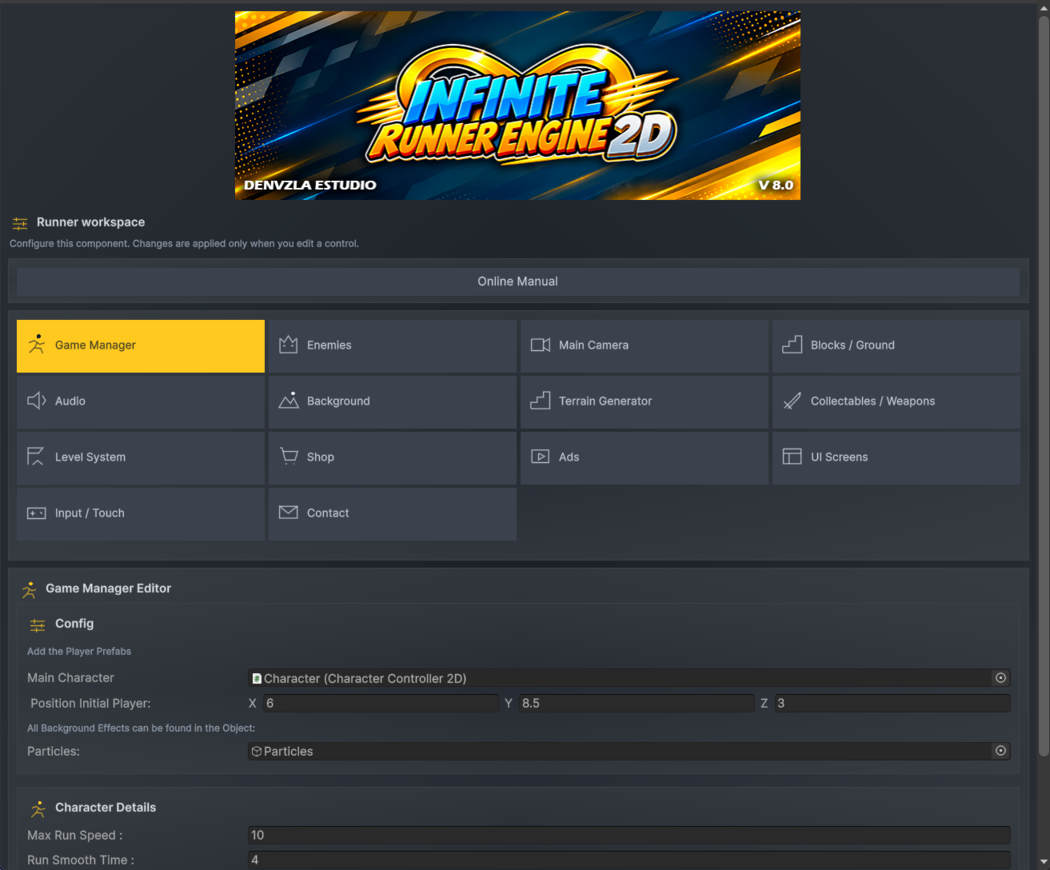Click the 'Add the Player Prefabs' text
Image resolution: width=1050 pixels, height=870 pixels.
coord(79,651)
